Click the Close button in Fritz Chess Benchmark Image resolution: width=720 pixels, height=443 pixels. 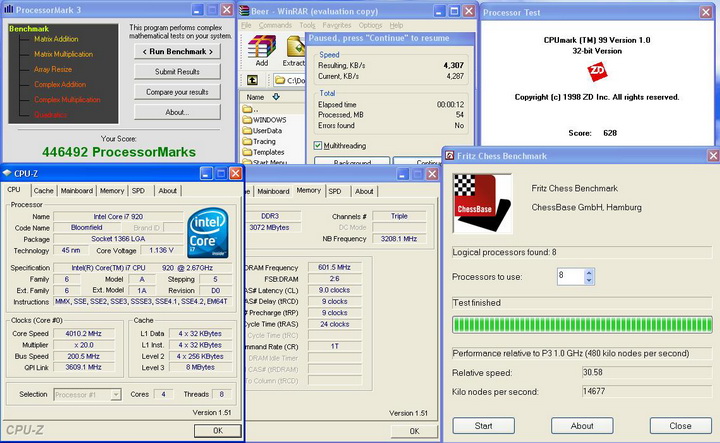681,426
